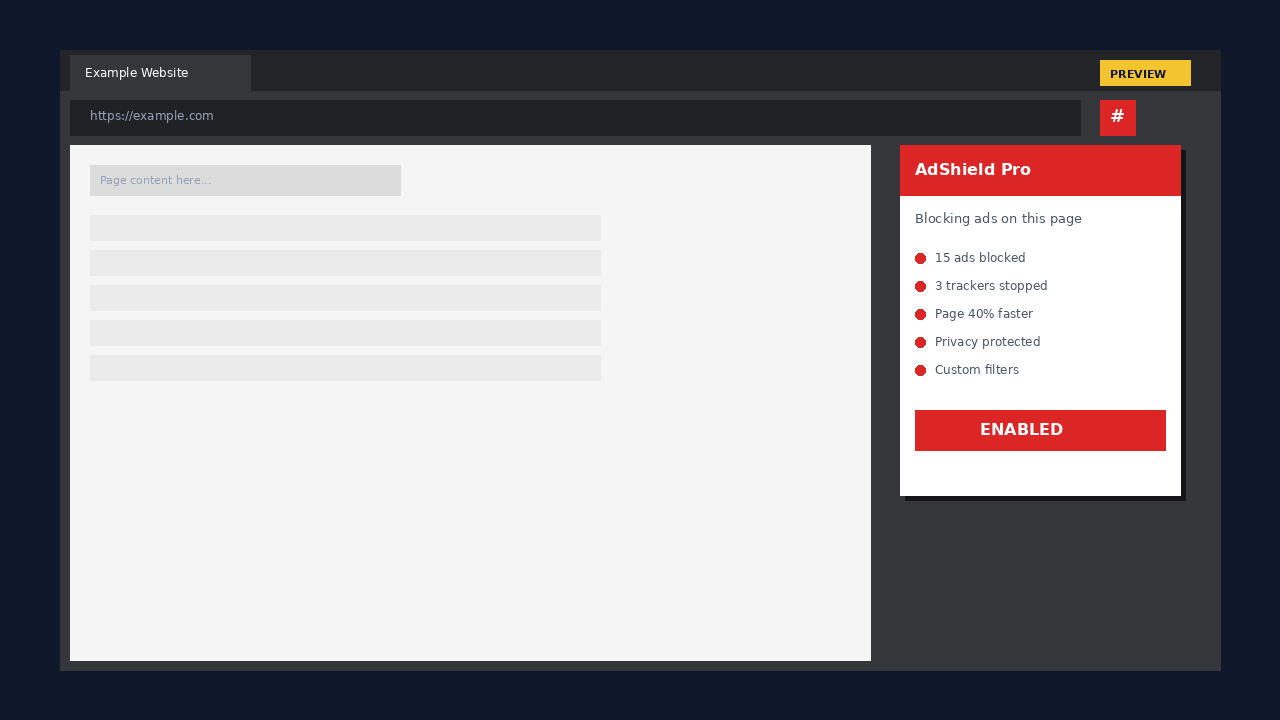Click the red bullet beside Page 40% faster
The image size is (1280, 720).
[x=920, y=313]
